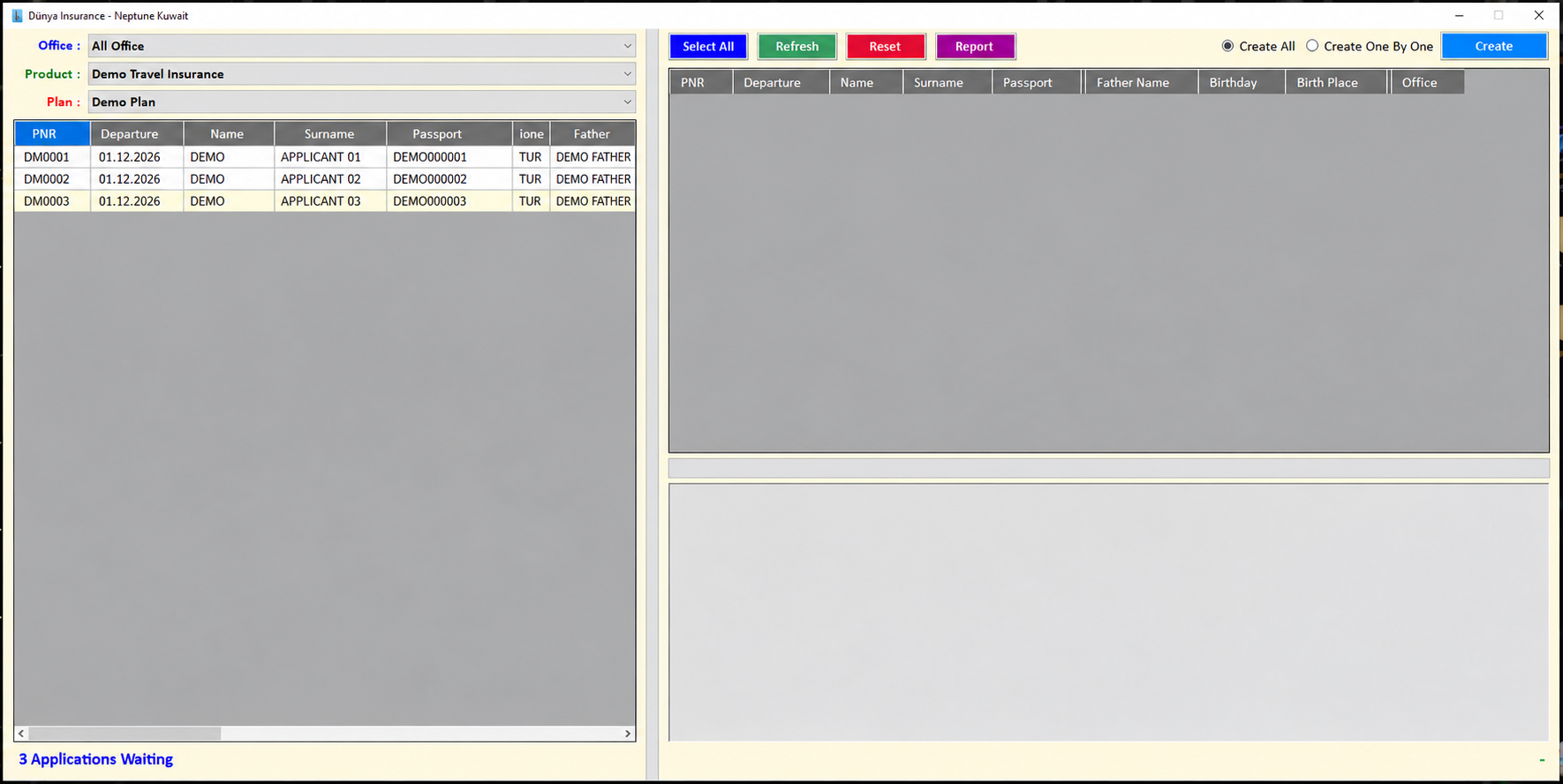Click the lower log panel on the right

(x=1109, y=612)
